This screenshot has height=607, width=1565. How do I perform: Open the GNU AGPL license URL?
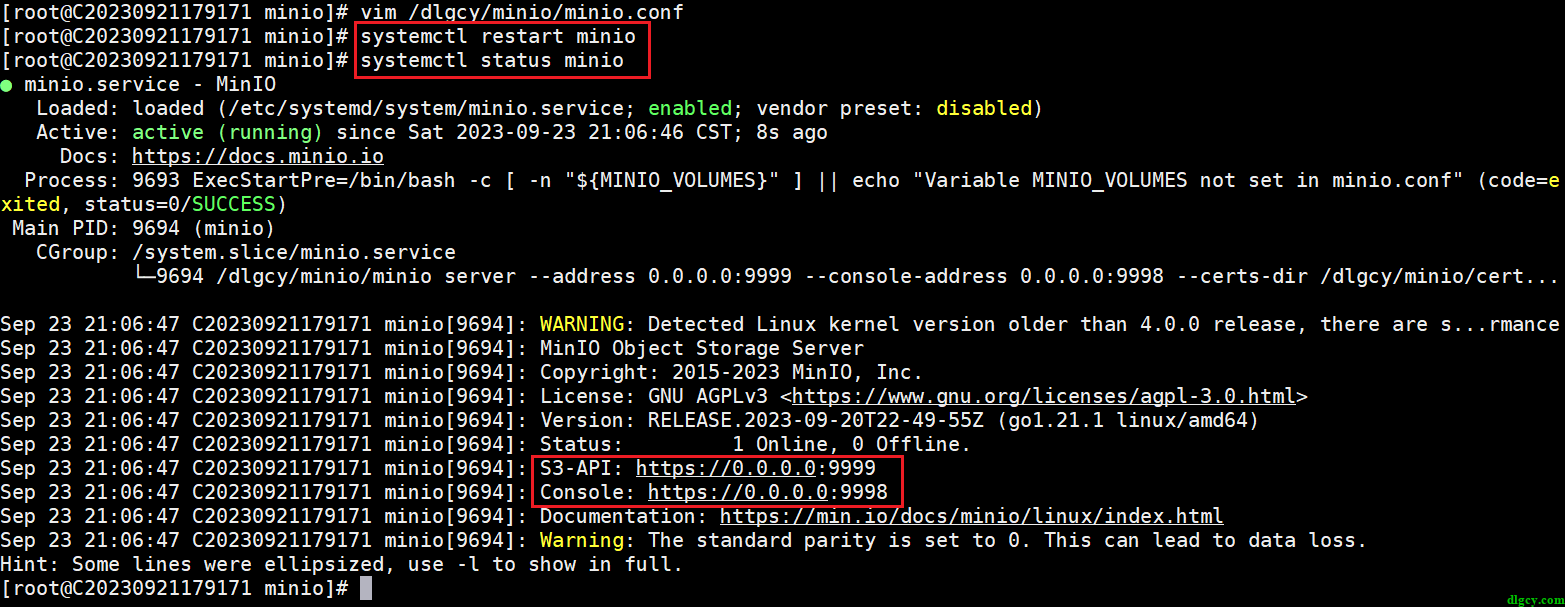click(1044, 396)
